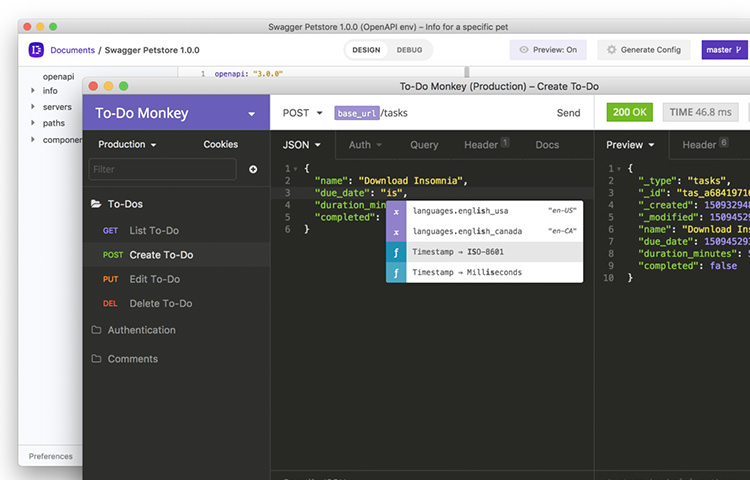Fold request body line 1 arrow
This screenshot has height=480, width=750.
point(296,169)
